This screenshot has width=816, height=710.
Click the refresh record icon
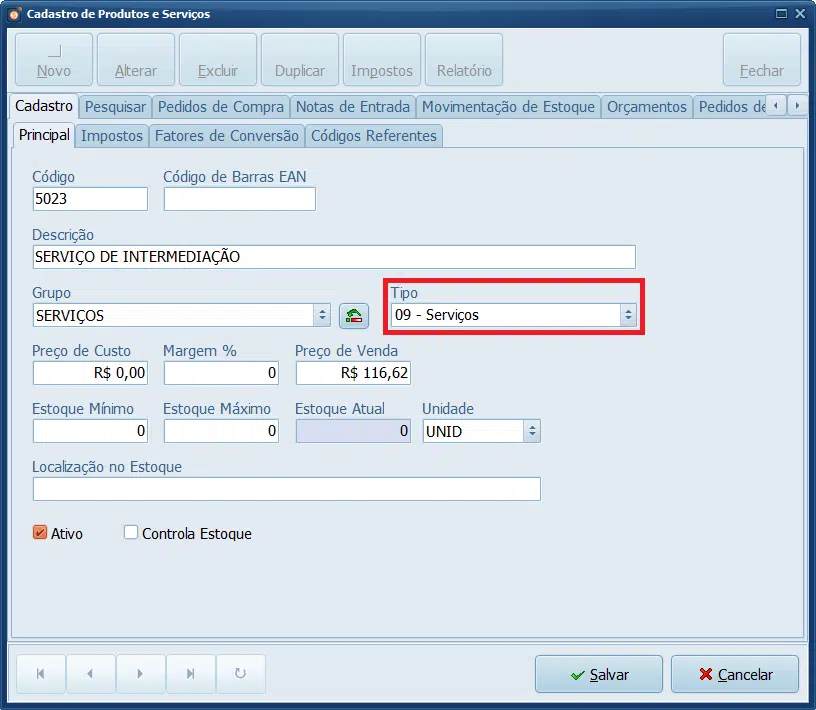[240, 674]
